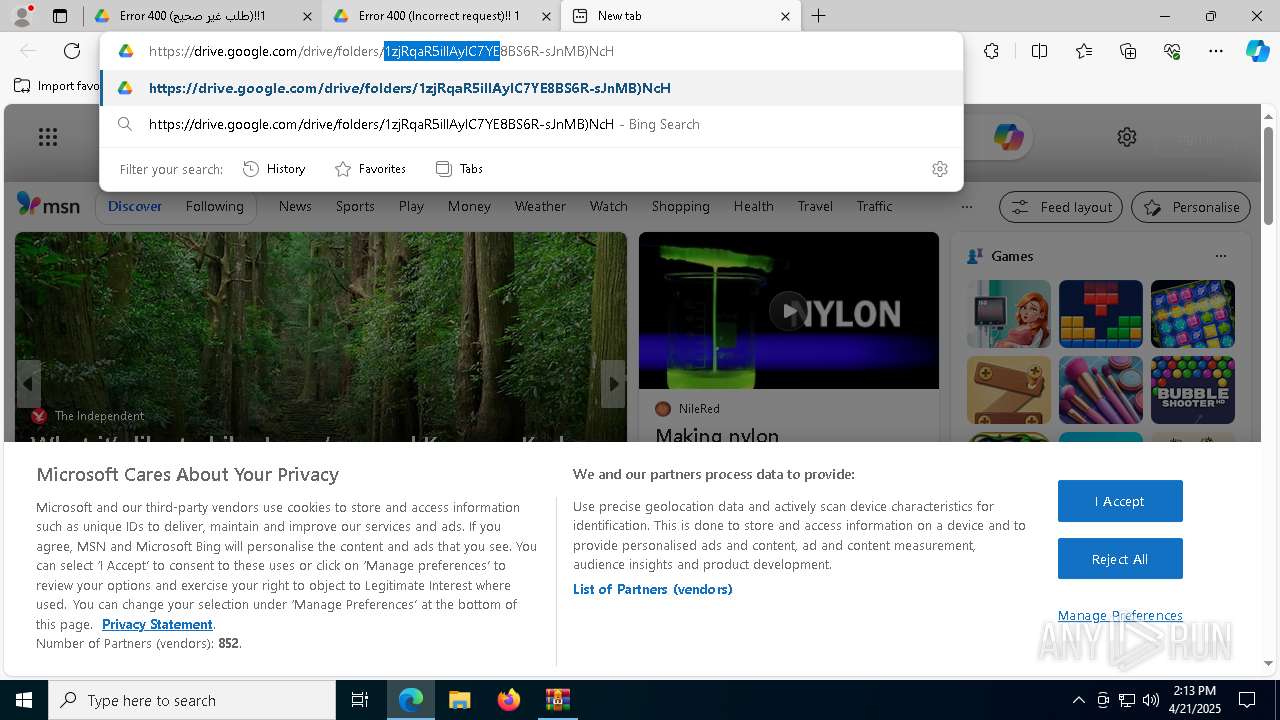The image size is (1280, 720).
Task: Refresh the page with the reload icon
Action: [x=72, y=51]
